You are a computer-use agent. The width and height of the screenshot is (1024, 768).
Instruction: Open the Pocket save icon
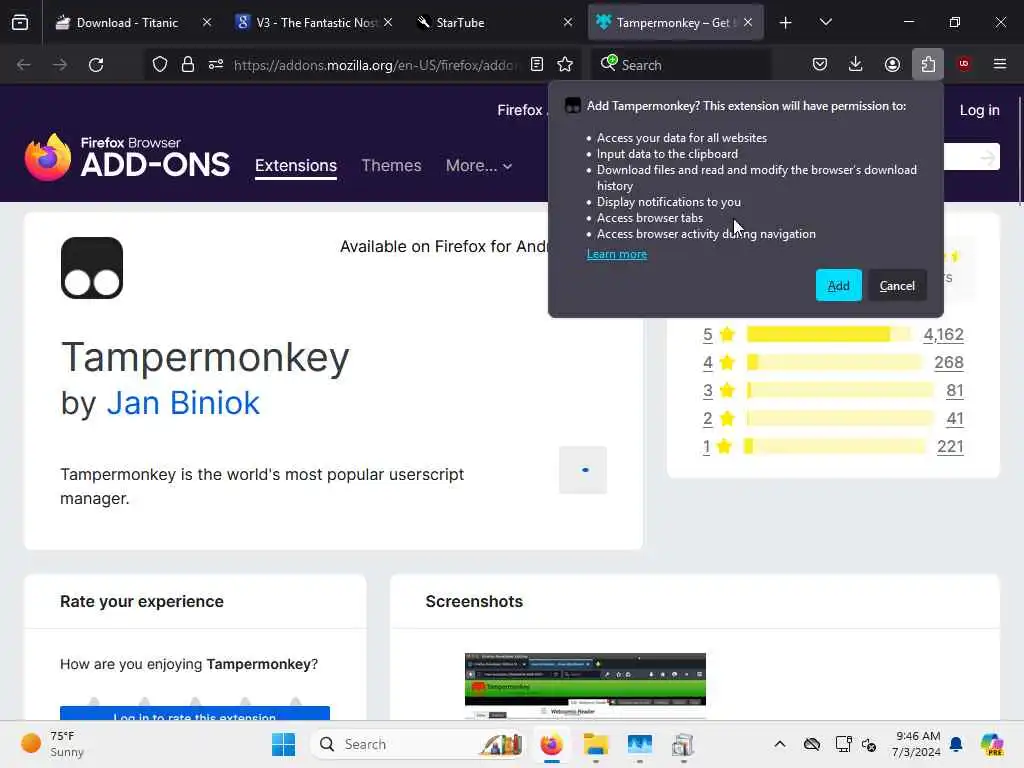(x=820, y=65)
